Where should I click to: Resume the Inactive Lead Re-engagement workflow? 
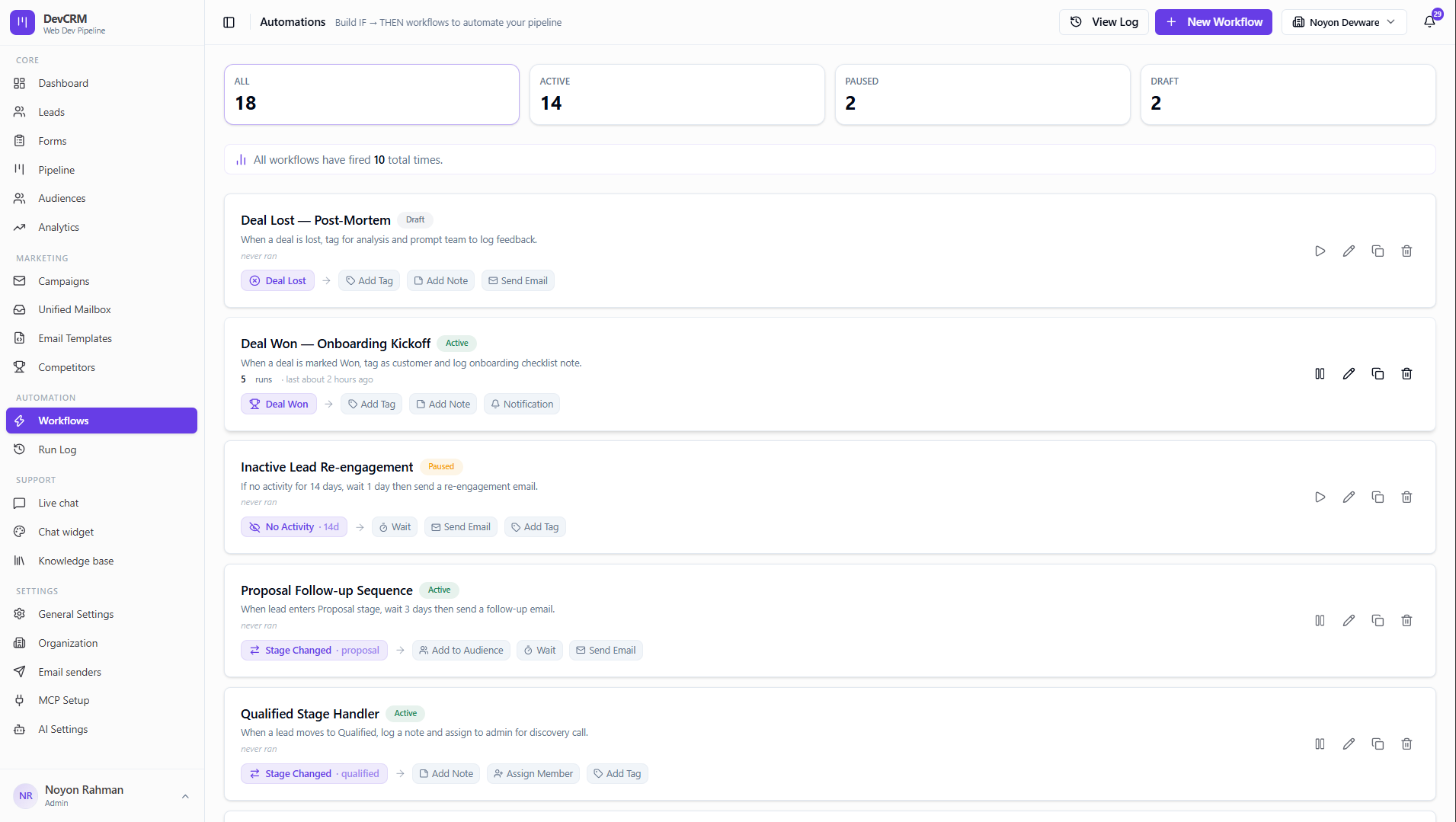(1320, 497)
